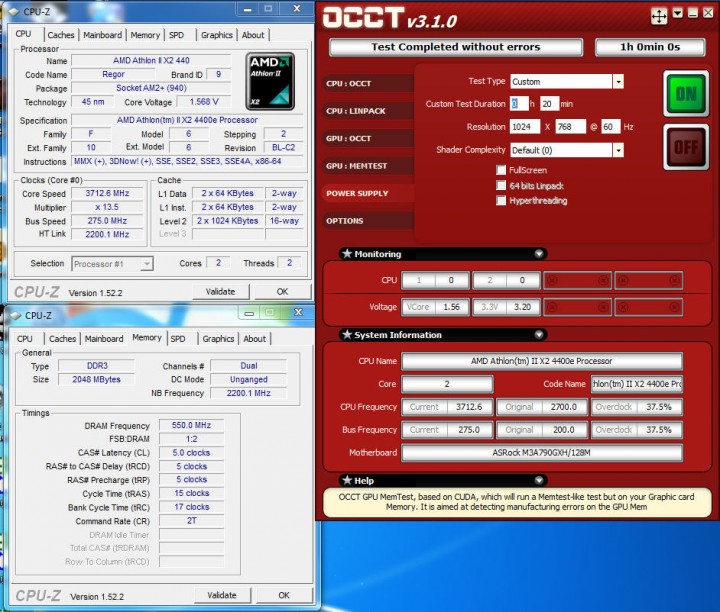Click the Test Completed without errors status bar

(456, 47)
